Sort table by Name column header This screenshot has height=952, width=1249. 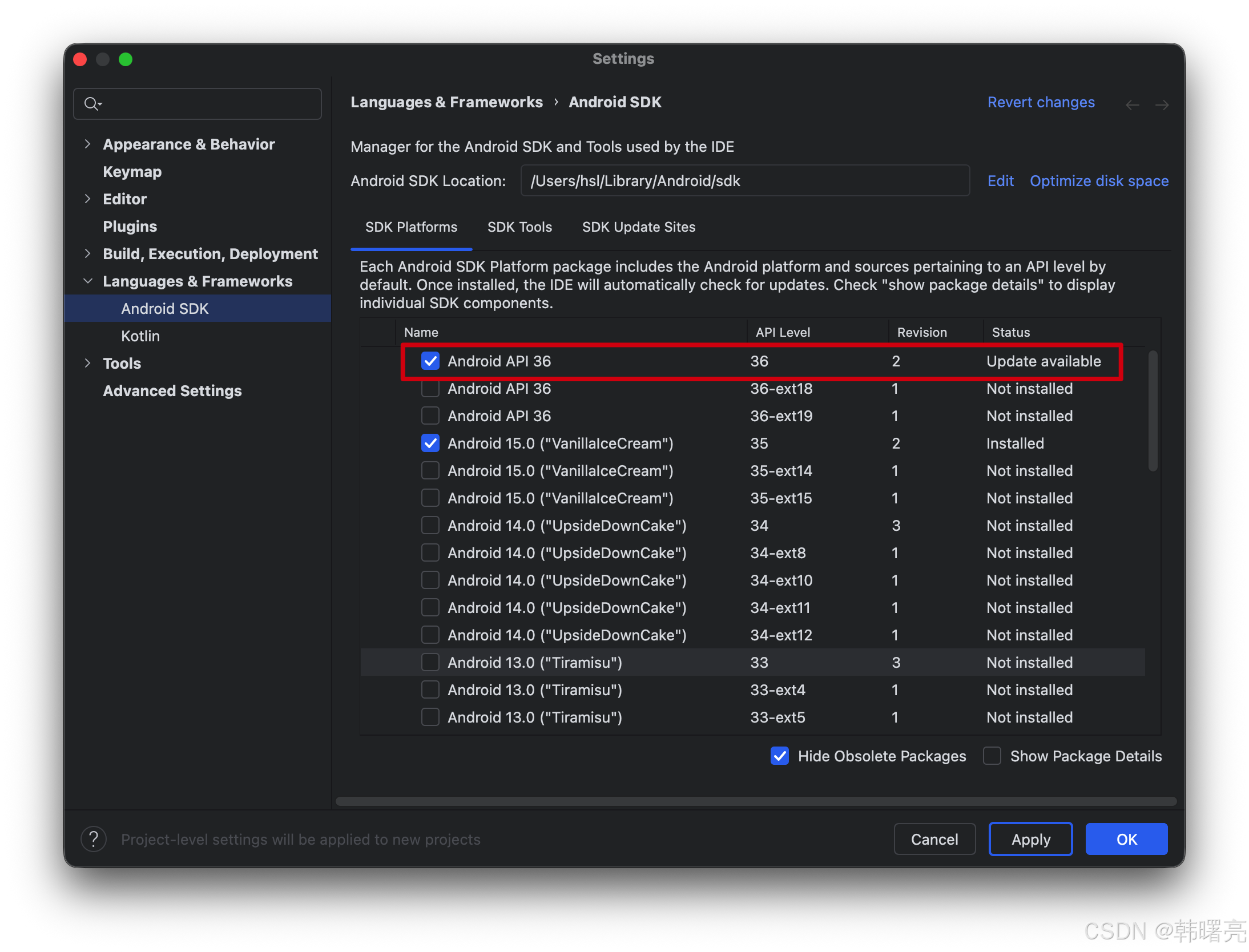click(x=571, y=332)
